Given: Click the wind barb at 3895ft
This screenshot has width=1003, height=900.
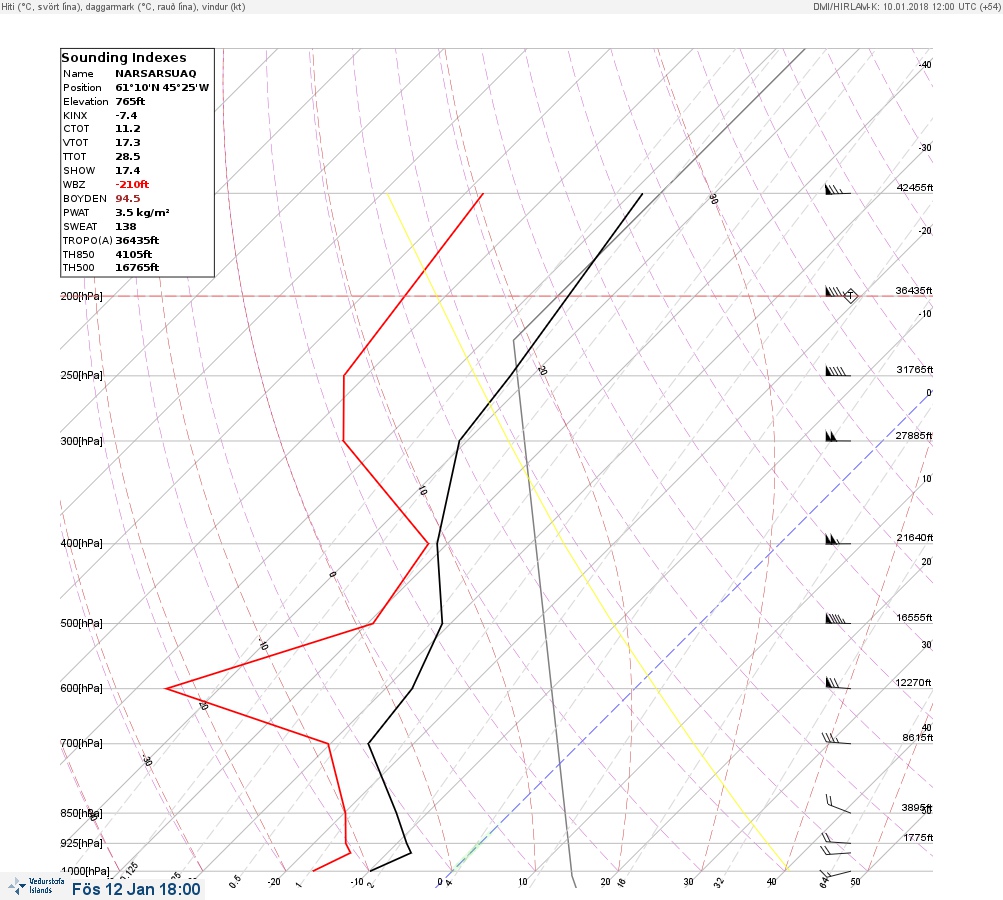Looking at the screenshot, I should point(838,804).
